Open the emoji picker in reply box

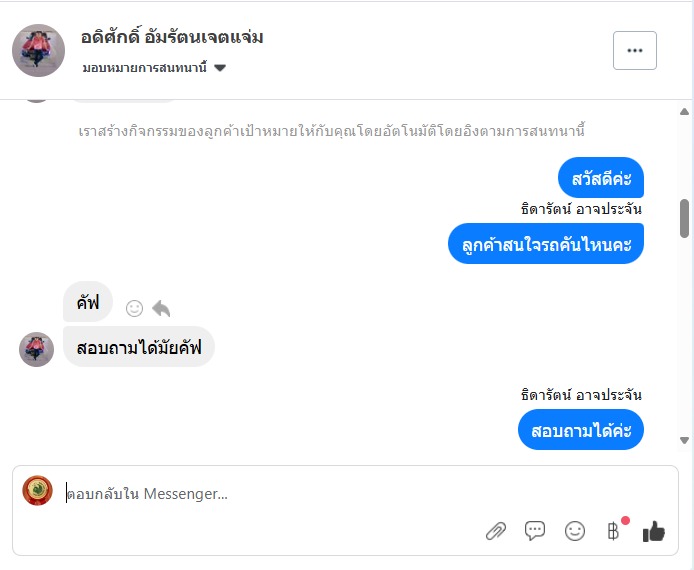coord(575,531)
